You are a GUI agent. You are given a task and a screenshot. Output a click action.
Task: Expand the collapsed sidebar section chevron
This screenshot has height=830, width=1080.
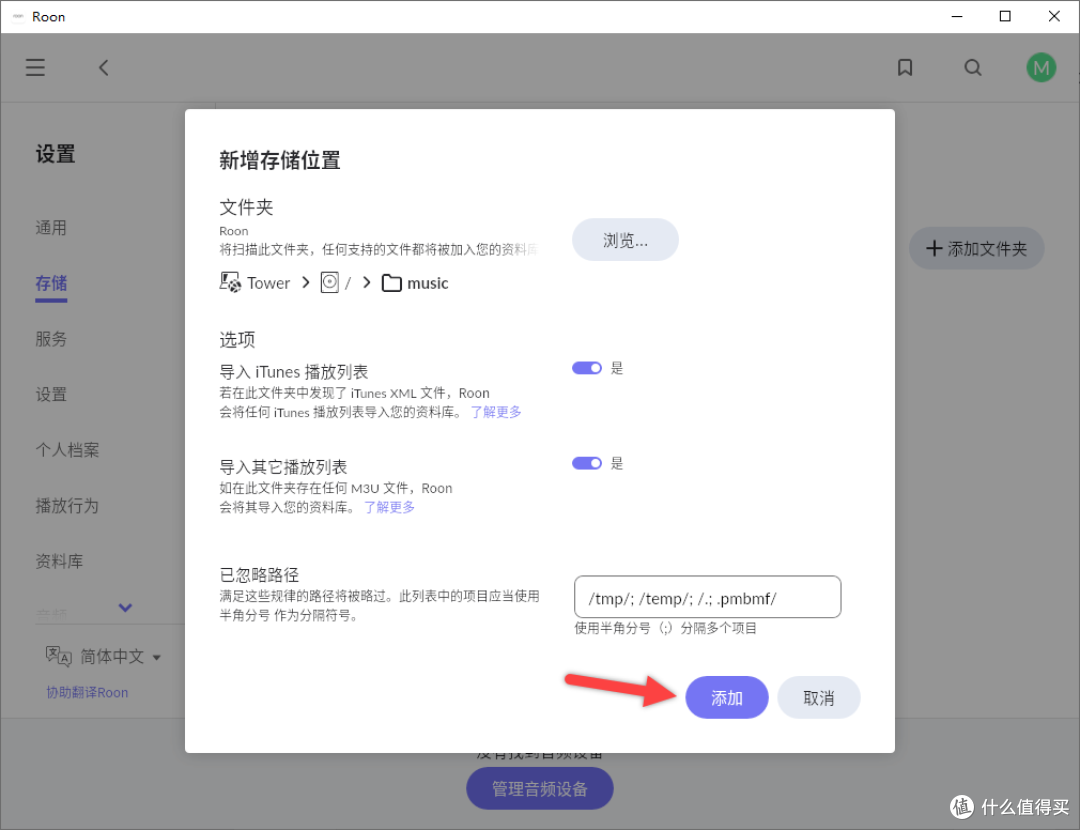pyautogui.click(x=124, y=607)
